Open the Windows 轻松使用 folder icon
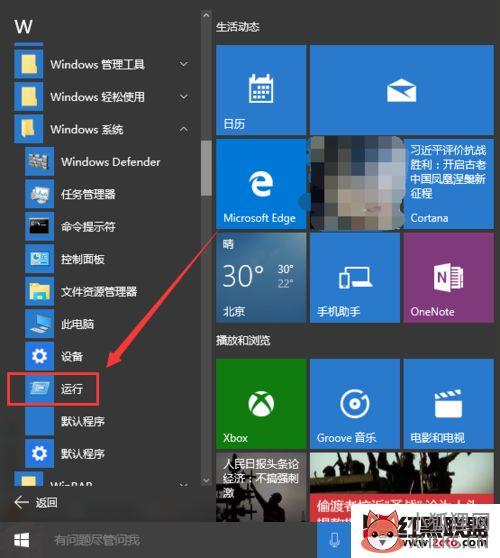The height and width of the screenshot is (558, 500). click(29, 97)
